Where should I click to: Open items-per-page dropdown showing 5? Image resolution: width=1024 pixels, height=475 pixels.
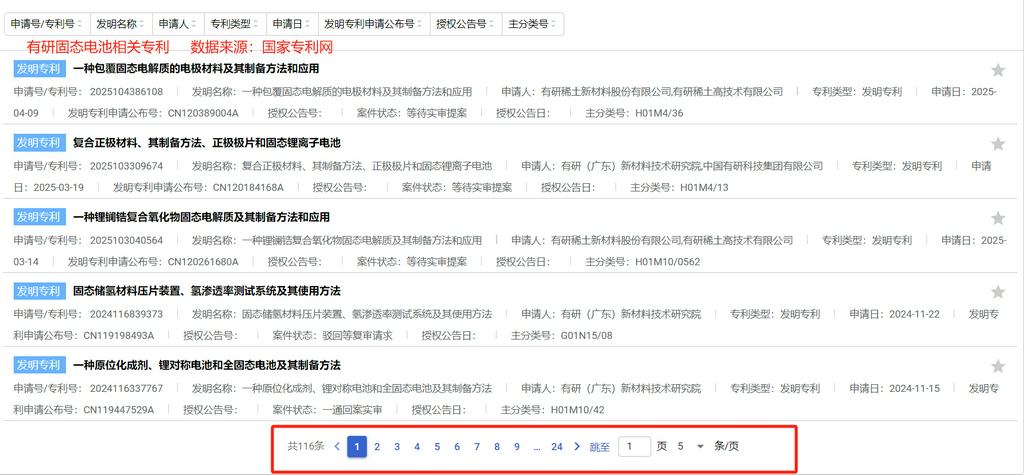pos(691,447)
